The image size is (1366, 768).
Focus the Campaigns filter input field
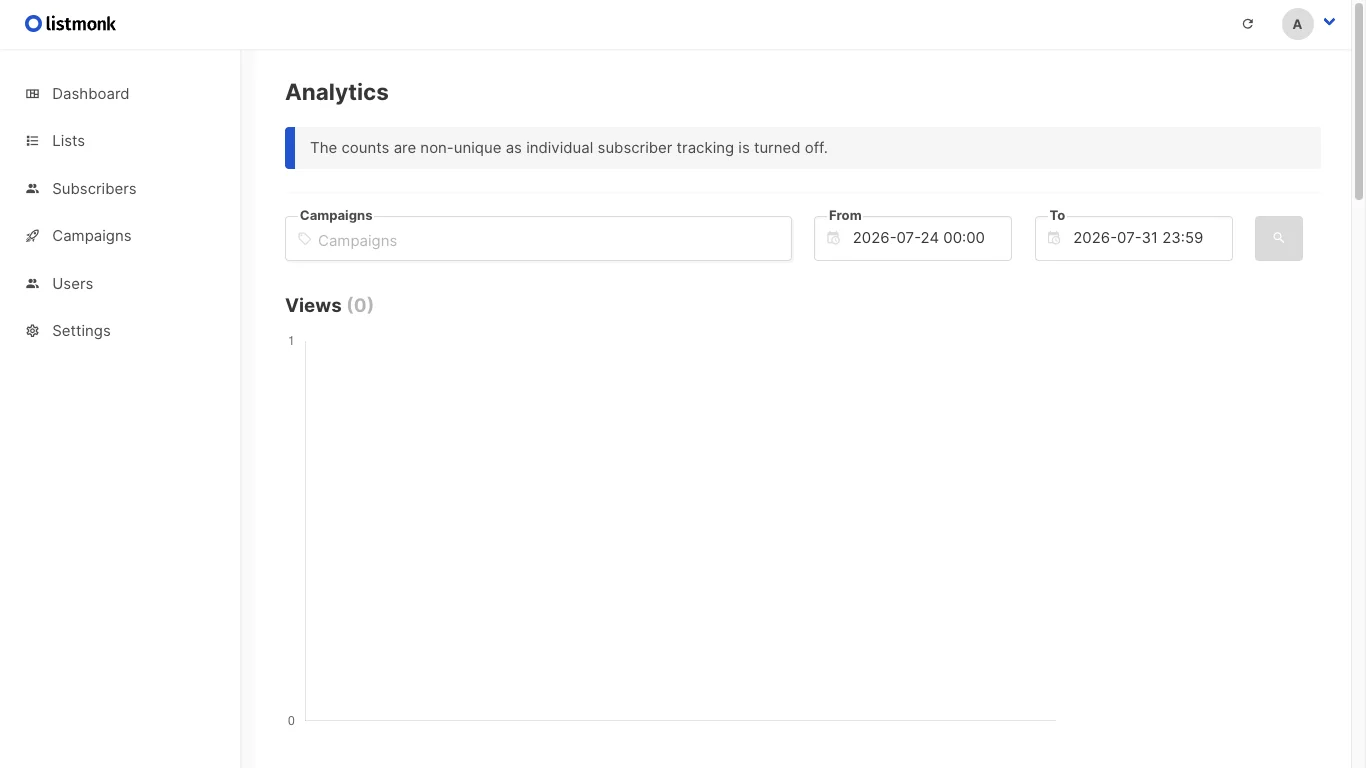(x=538, y=239)
